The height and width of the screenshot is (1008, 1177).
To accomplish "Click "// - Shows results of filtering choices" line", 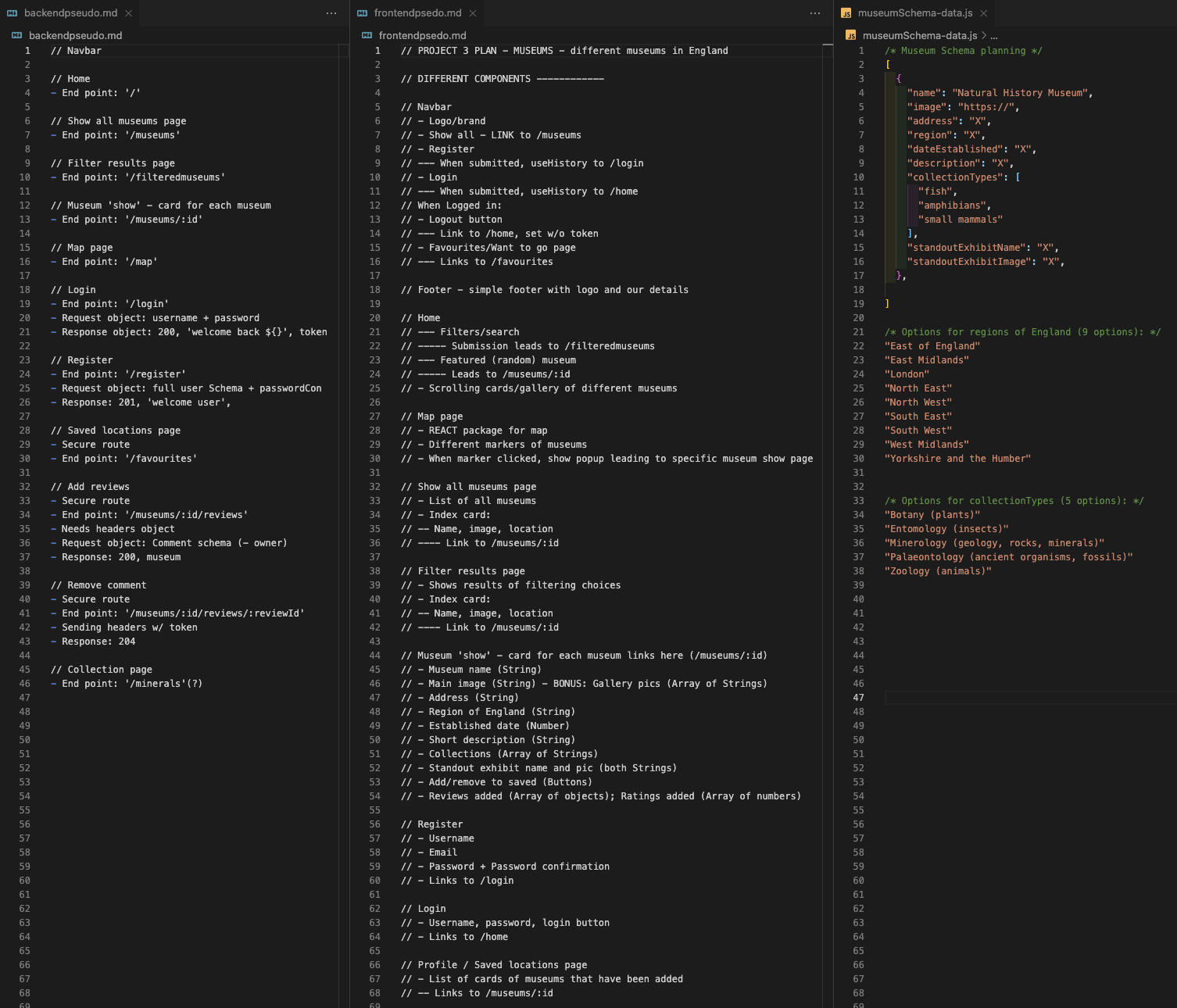I will pyautogui.click(x=511, y=585).
